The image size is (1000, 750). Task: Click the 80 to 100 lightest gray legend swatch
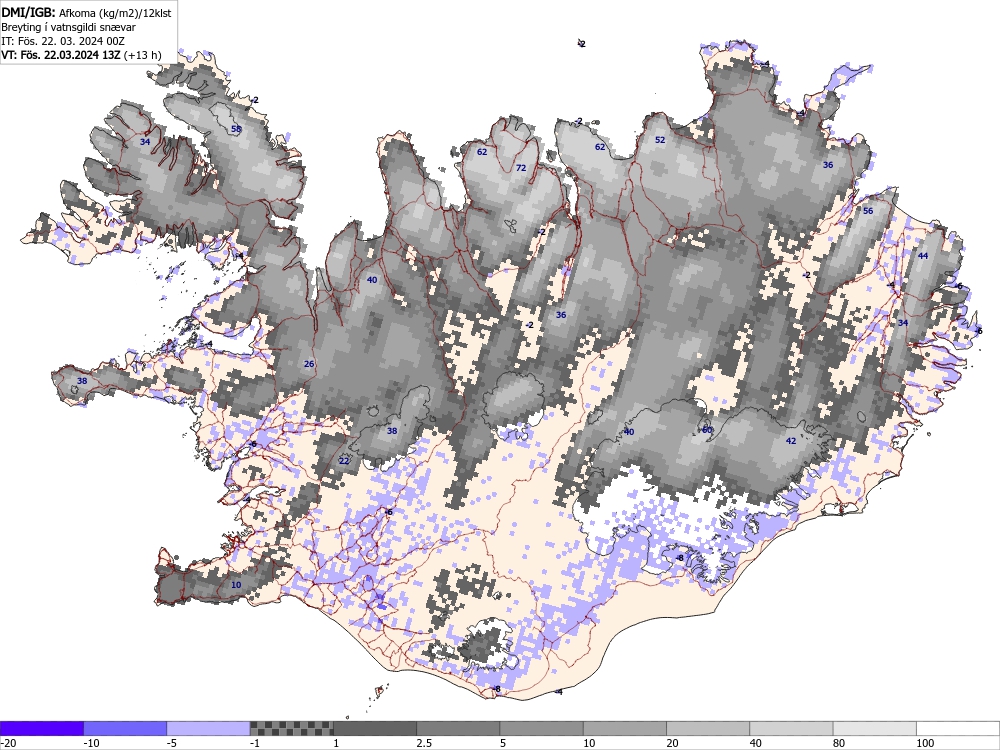point(874,728)
